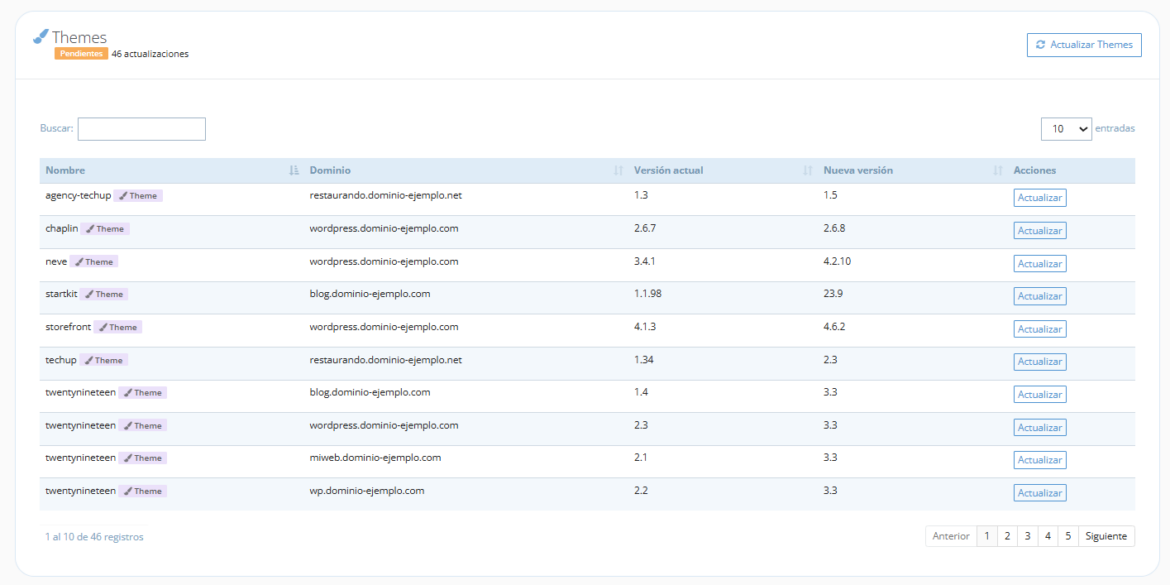Viewport: 1170px width, 585px height.
Task: Open page 3 in the pagination
Action: [x=1027, y=536]
